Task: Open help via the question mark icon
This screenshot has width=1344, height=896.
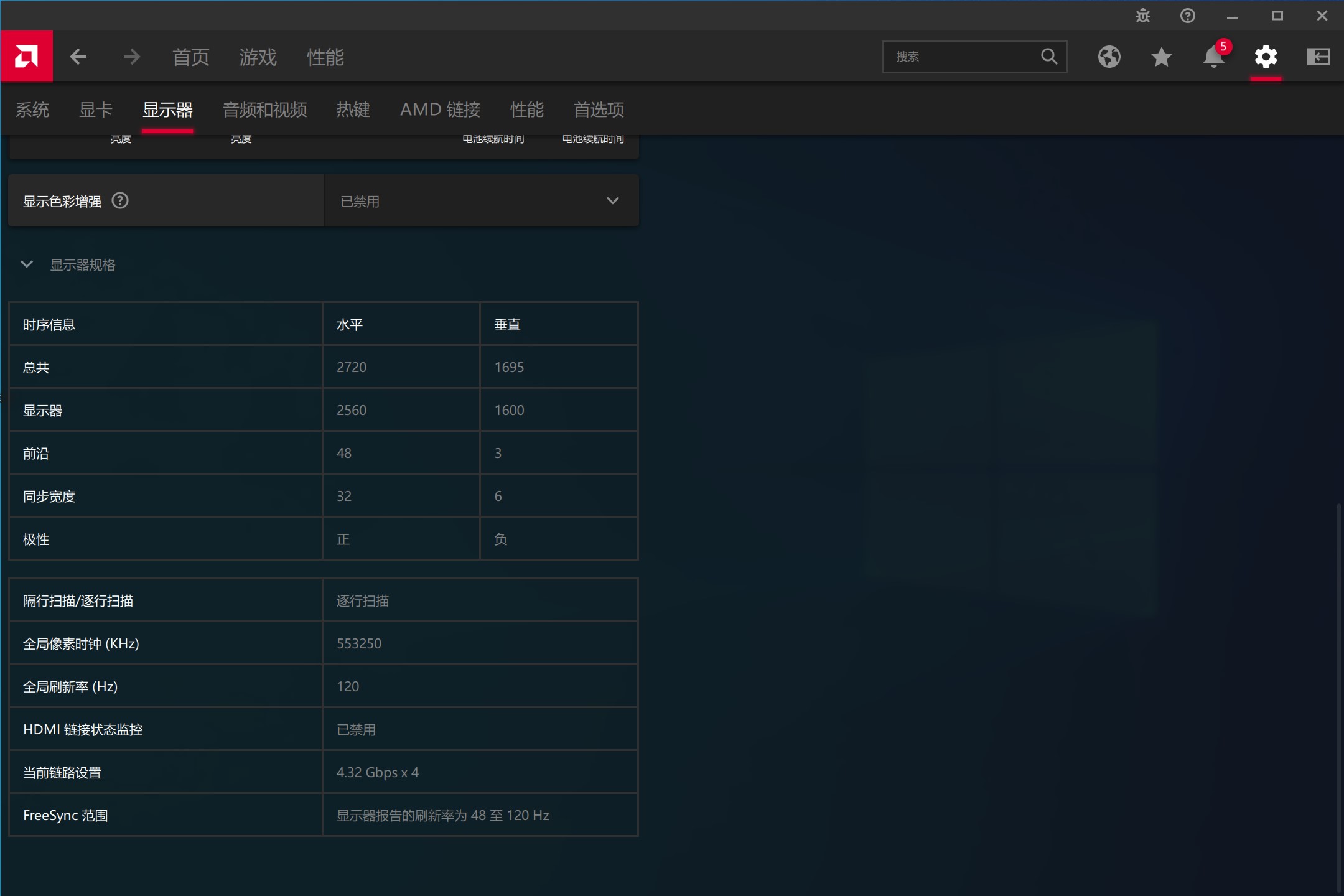Action: click(x=1188, y=16)
